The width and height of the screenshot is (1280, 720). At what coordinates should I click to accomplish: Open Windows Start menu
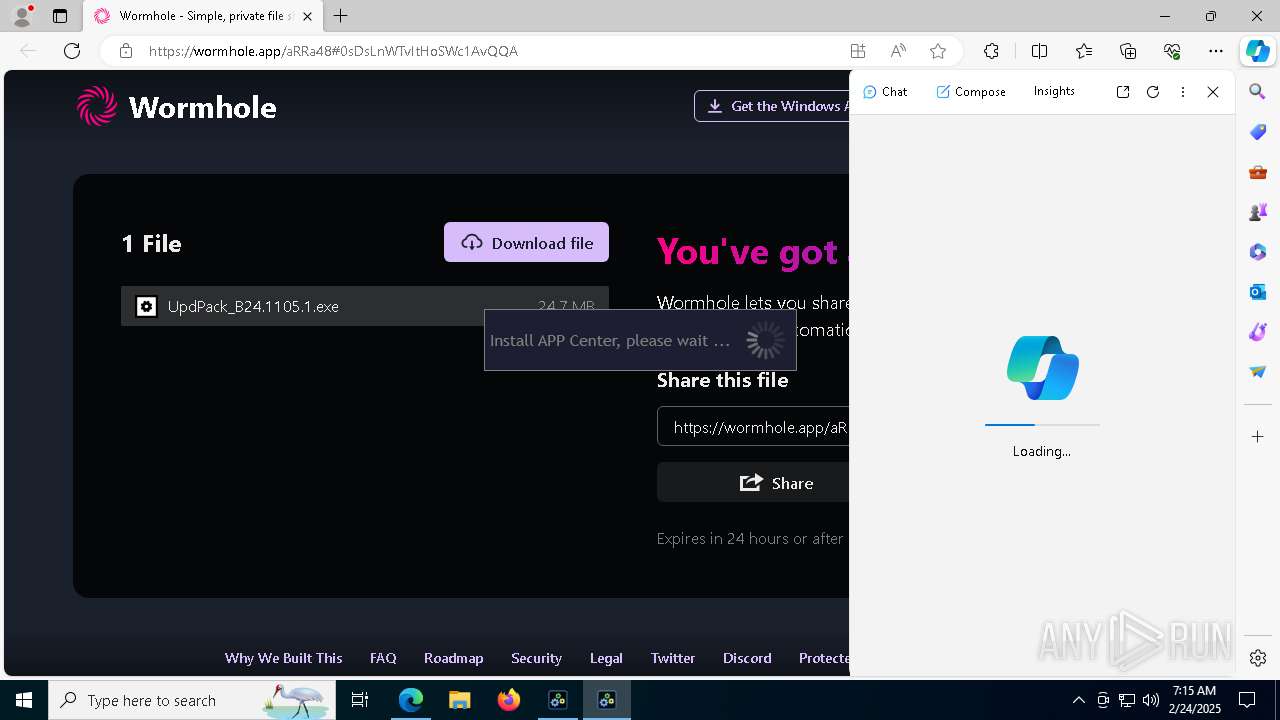pos(24,700)
